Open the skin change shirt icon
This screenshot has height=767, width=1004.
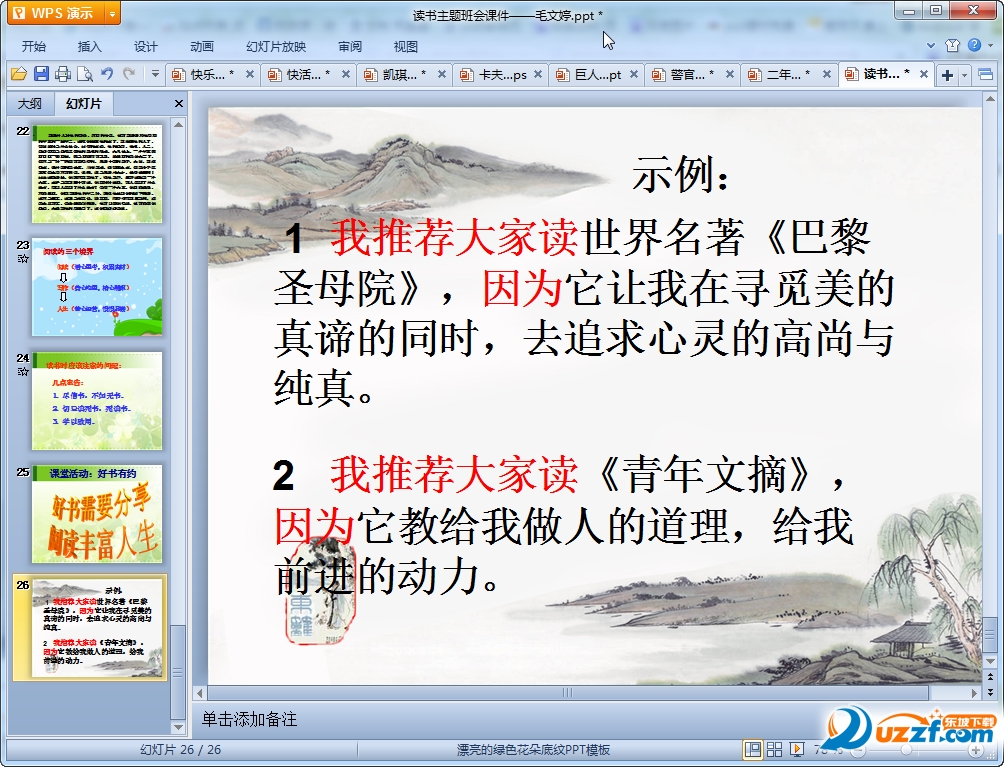[x=952, y=45]
